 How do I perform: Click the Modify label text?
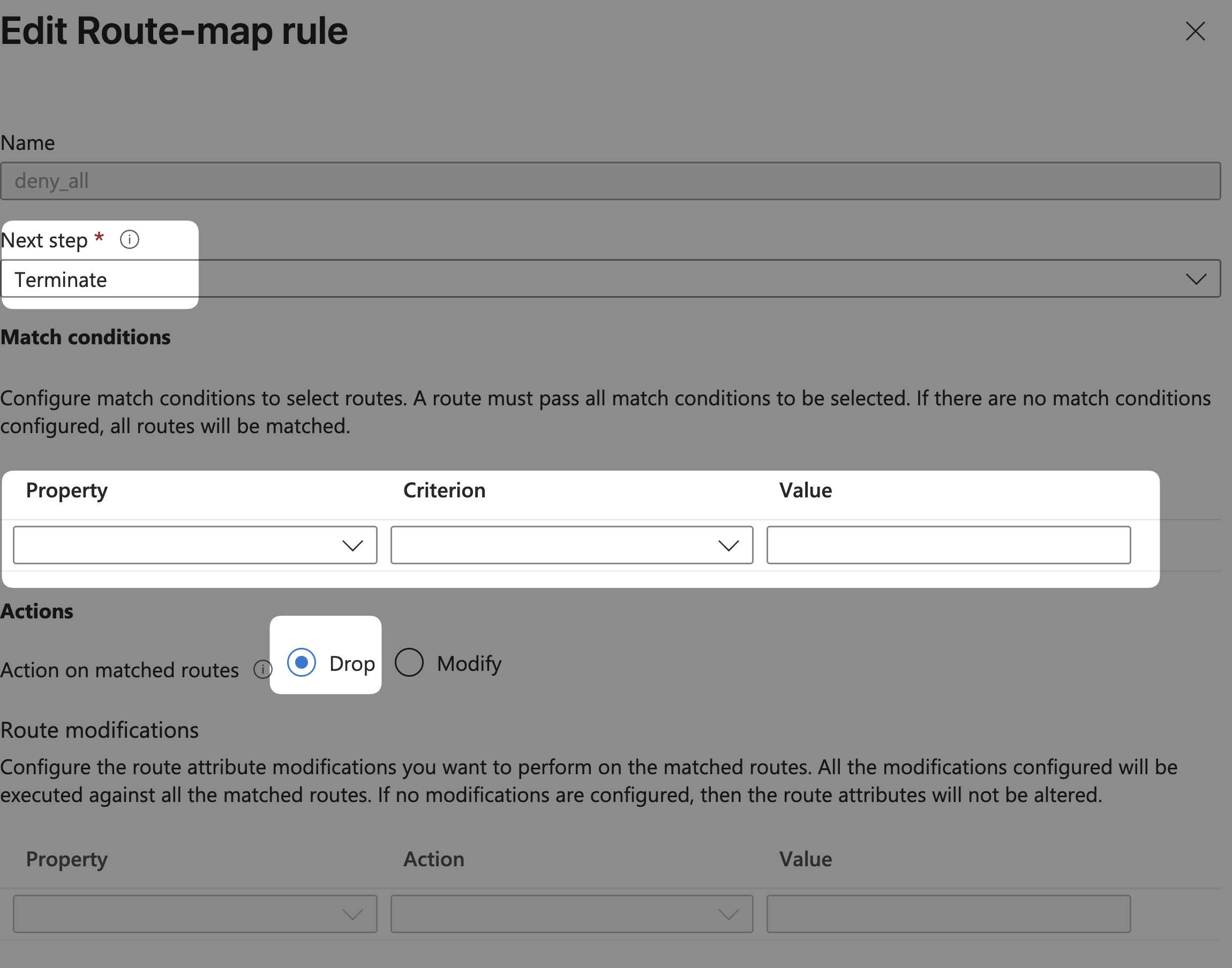click(469, 664)
